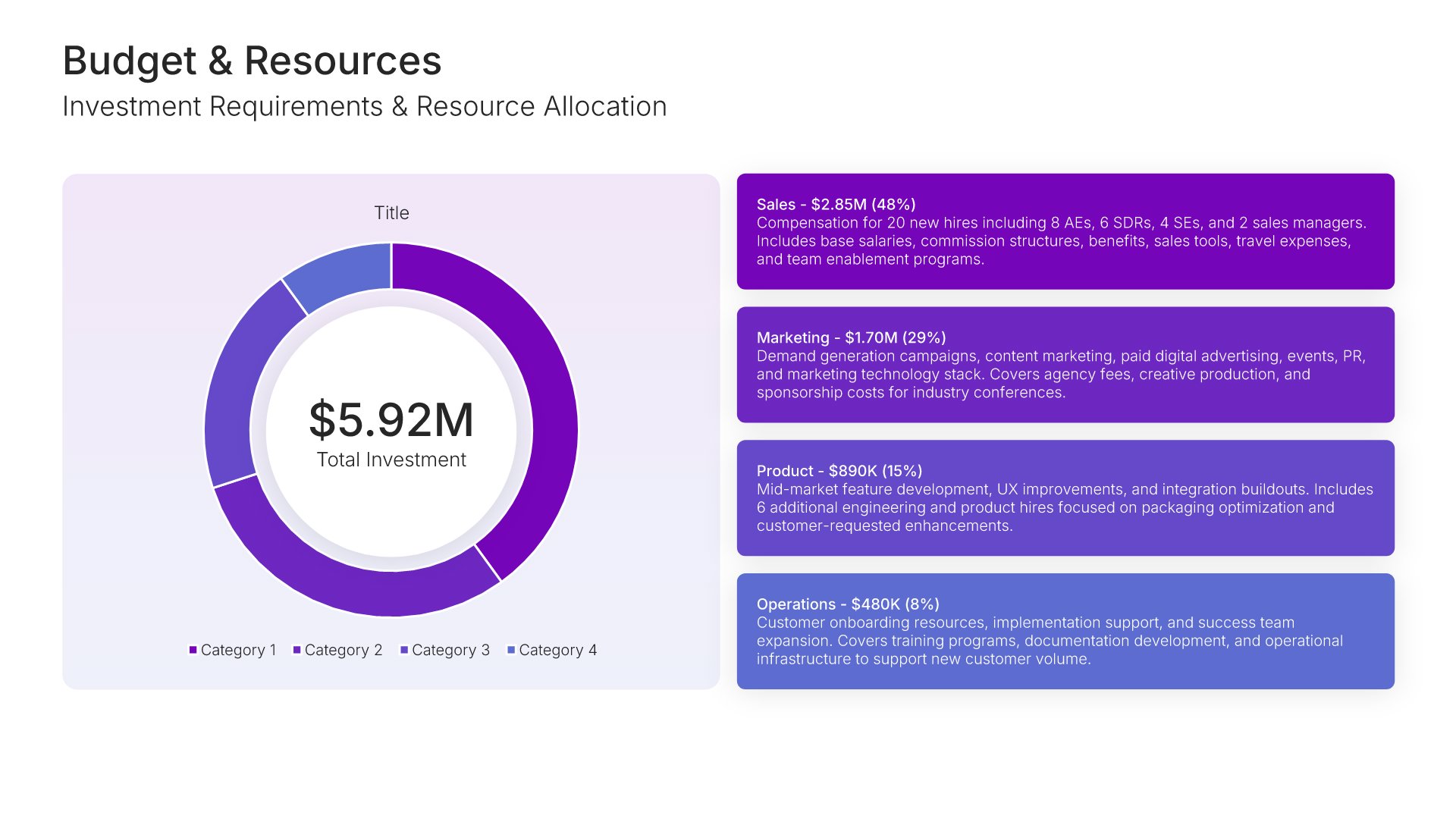
Task: Click the Category 3 legend color swatch
Action: tap(404, 650)
